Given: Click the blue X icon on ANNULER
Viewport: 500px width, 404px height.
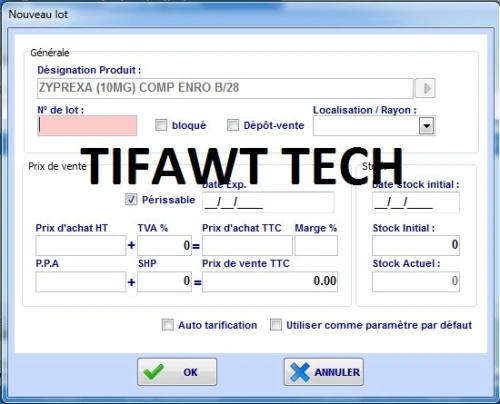Looking at the screenshot, I should tap(300, 372).
